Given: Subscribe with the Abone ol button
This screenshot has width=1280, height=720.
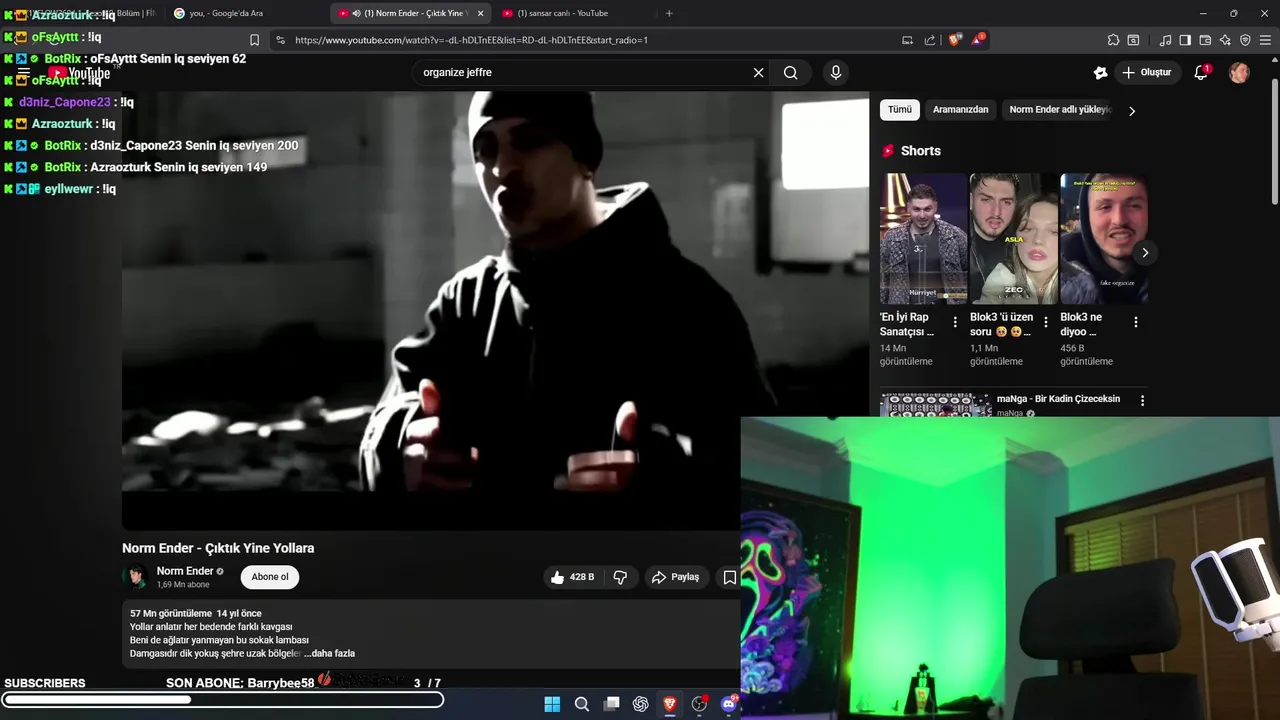Looking at the screenshot, I should 270,577.
